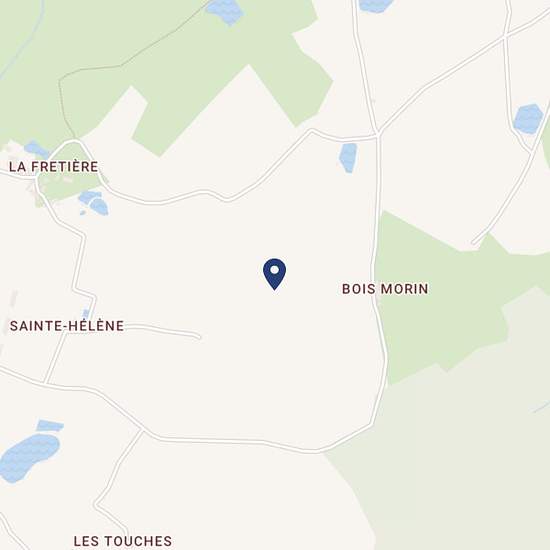
Task: Click the road junction north of Bois Morin
Action: pos(377,135)
